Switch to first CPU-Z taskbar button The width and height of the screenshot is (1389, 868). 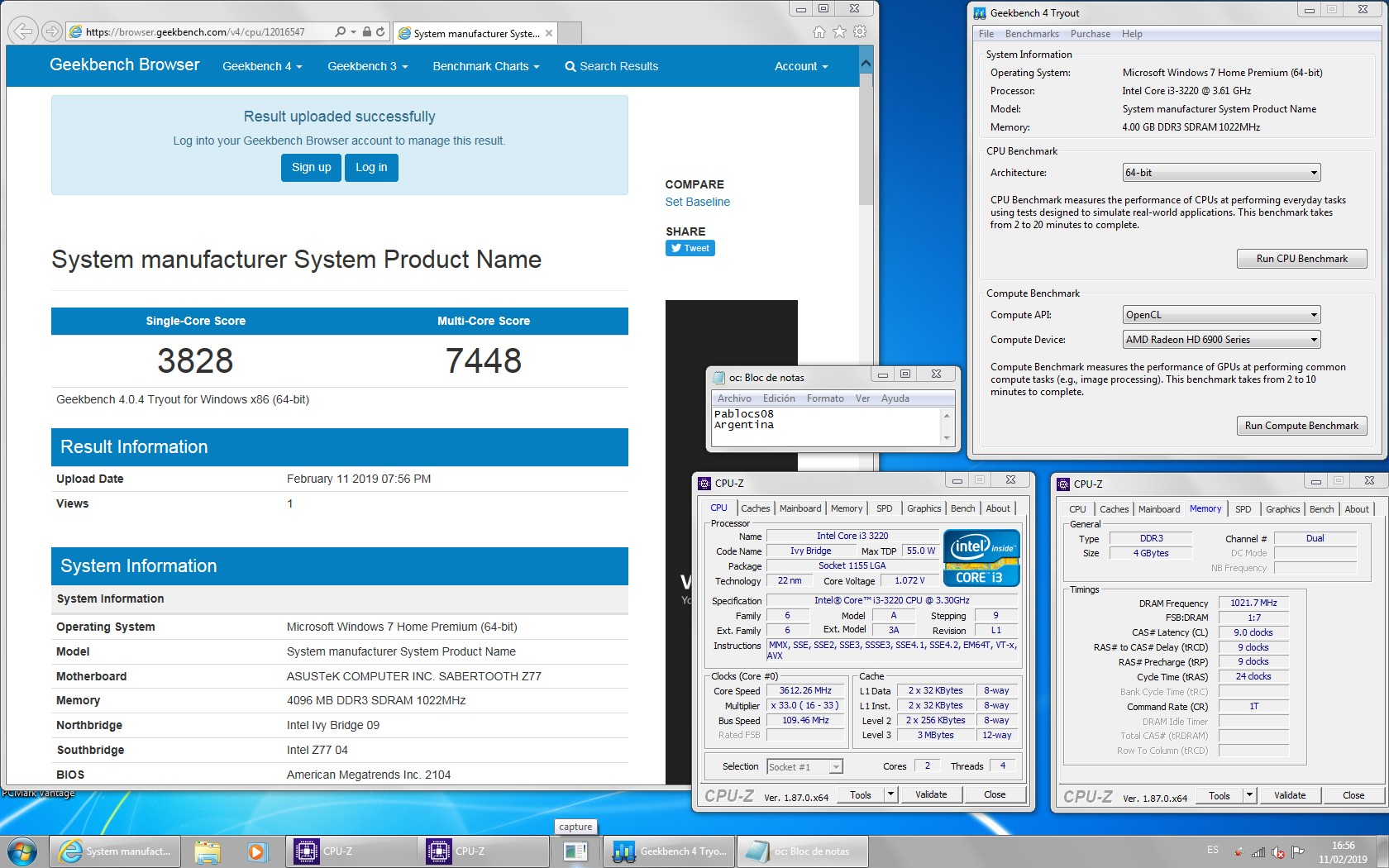pos(351,851)
